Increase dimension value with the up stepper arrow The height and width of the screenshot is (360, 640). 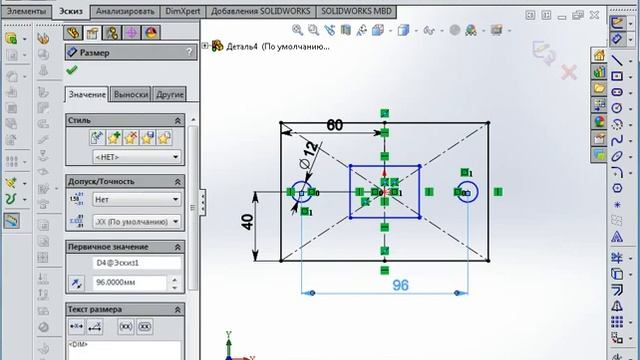pyautogui.click(x=175, y=279)
